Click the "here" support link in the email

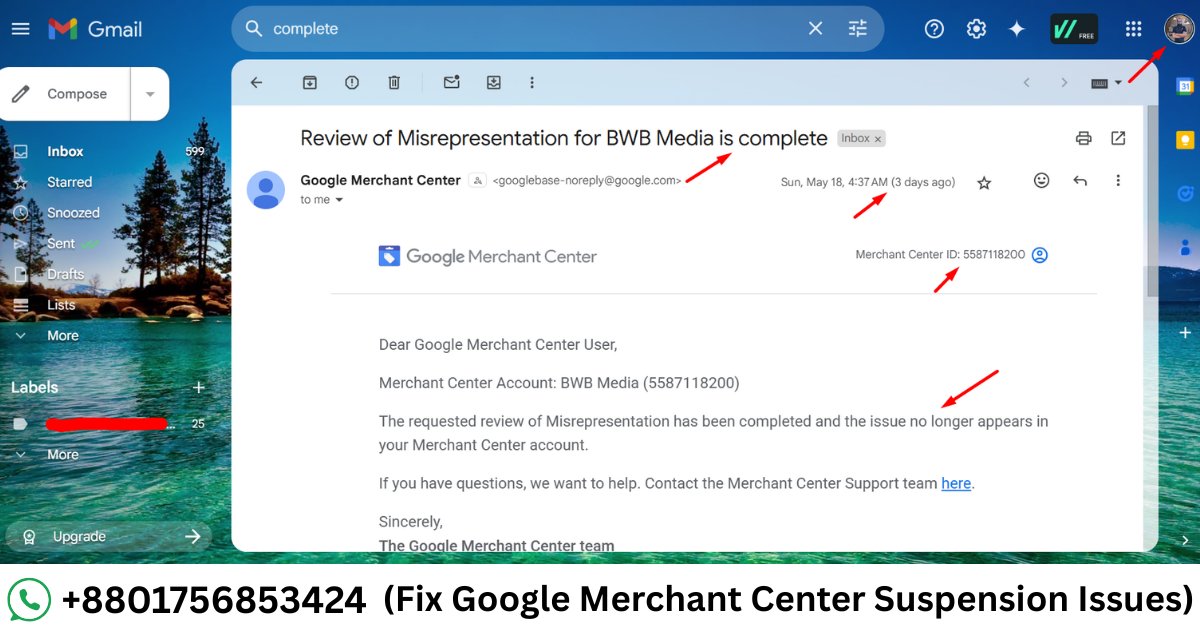[x=956, y=483]
